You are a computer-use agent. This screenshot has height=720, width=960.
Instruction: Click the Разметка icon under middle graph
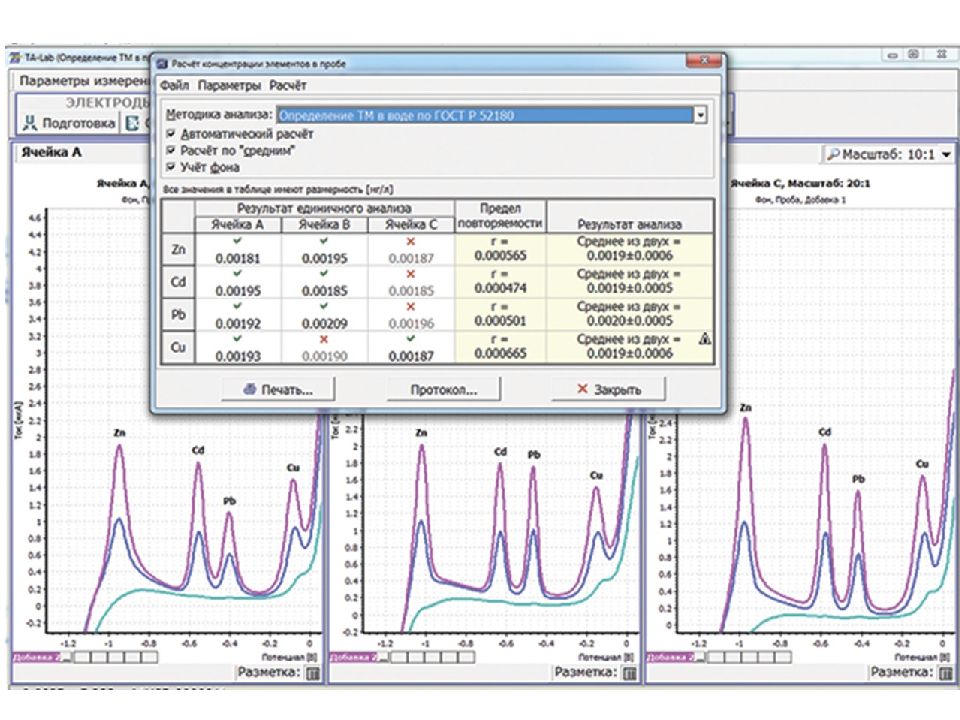(629, 674)
